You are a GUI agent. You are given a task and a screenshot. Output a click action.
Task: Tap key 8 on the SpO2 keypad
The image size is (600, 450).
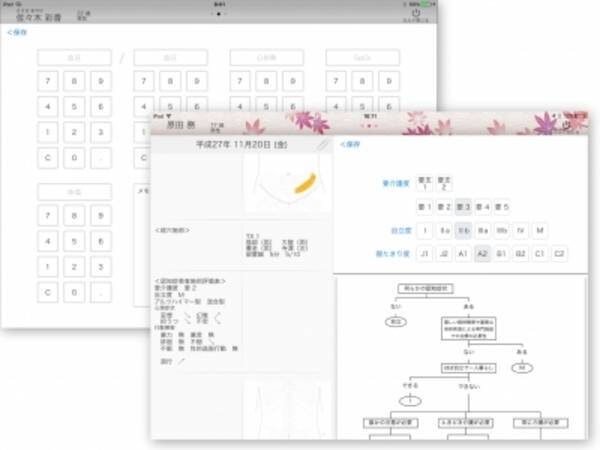pyautogui.click(x=362, y=81)
